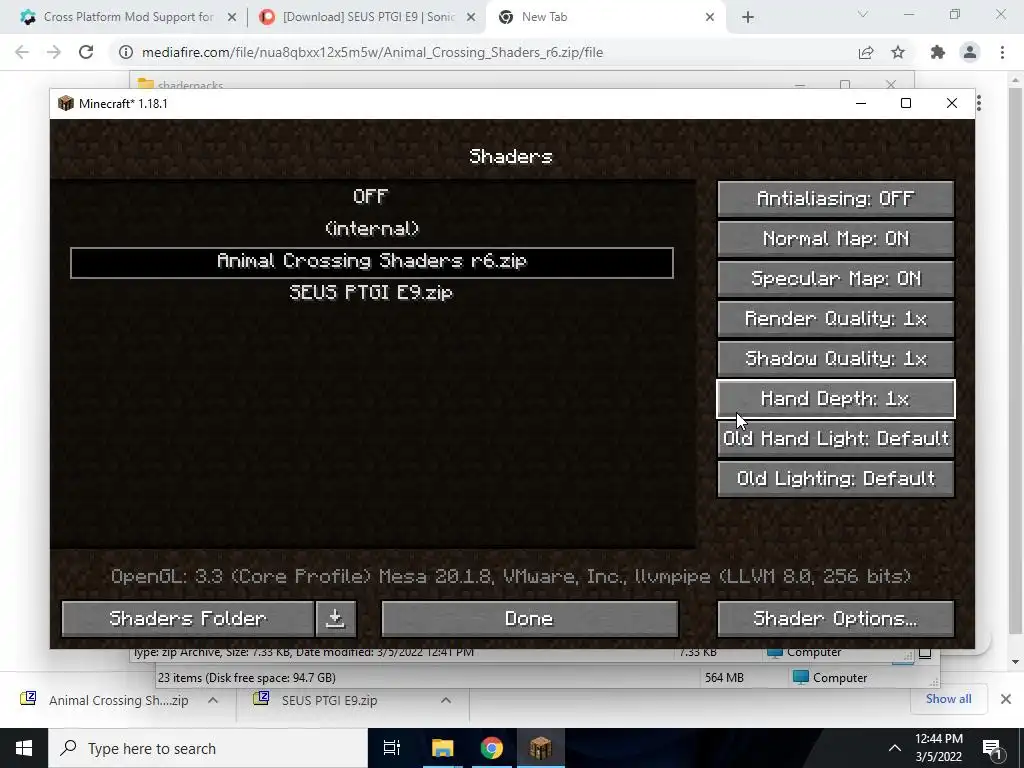The image size is (1024, 768).
Task: Cycle Old Hand Light: Default
Action: [x=835, y=438]
